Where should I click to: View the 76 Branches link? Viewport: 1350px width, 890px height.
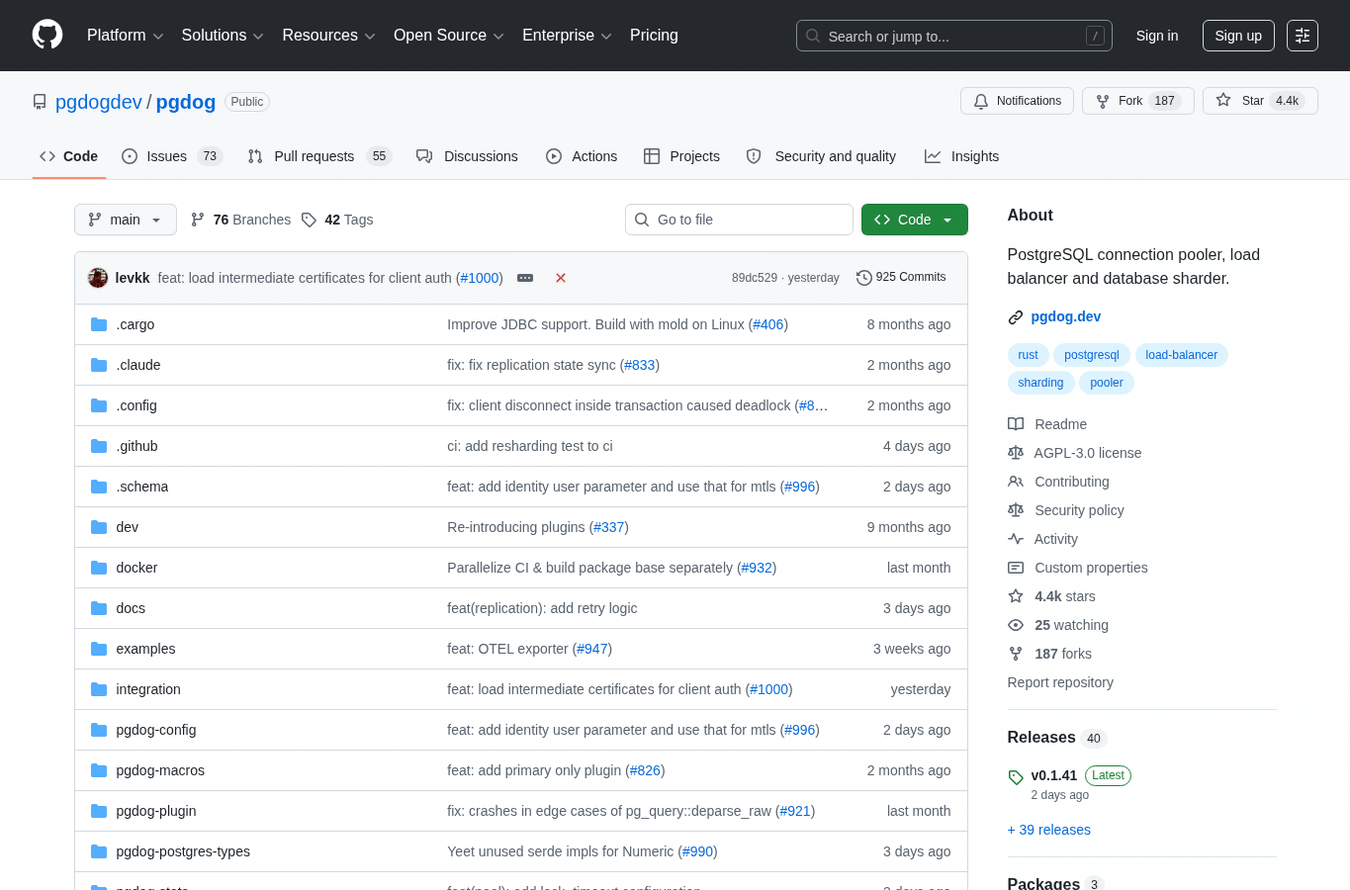tap(241, 220)
